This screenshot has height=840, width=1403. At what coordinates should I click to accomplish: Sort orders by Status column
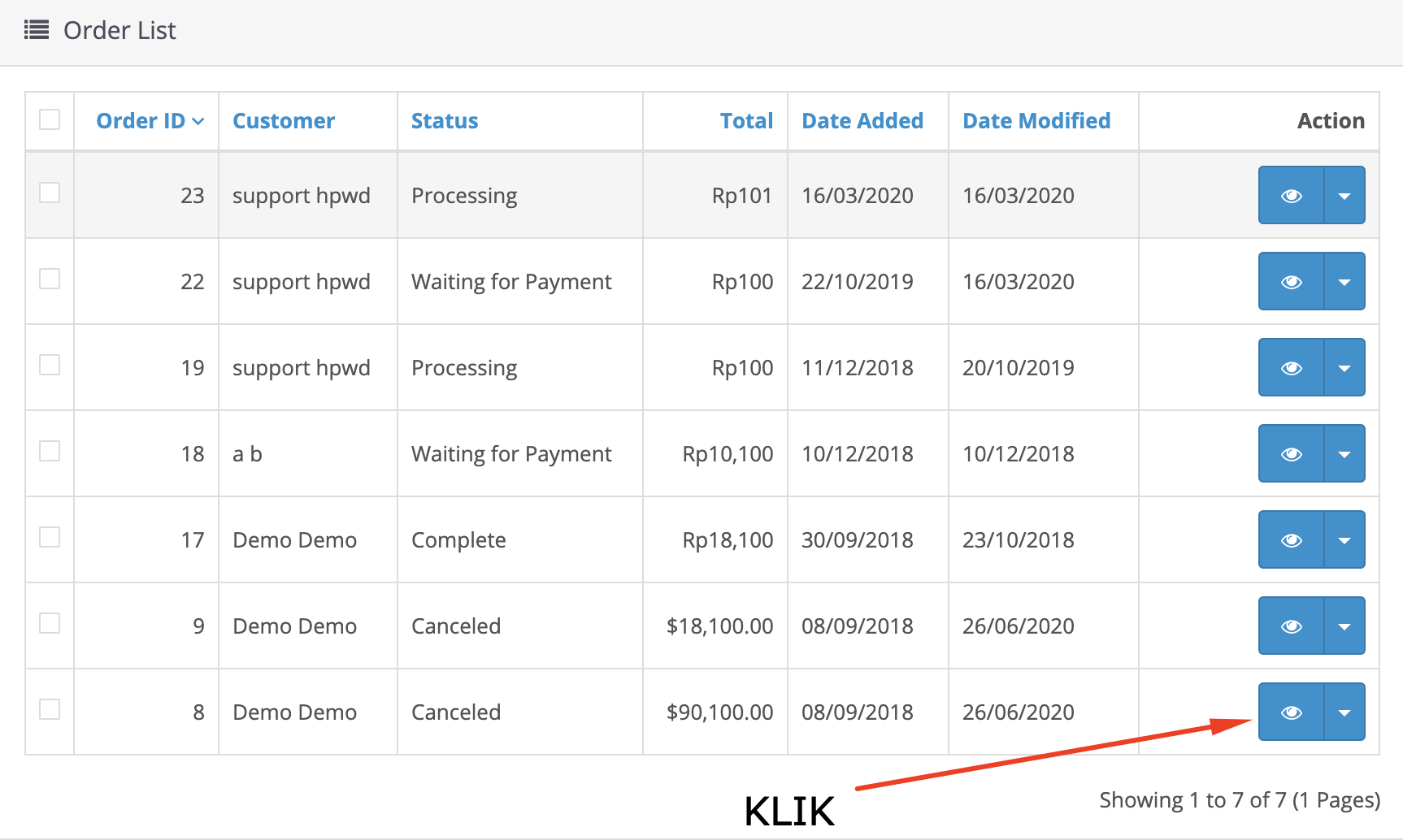pyautogui.click(x=445, y=121)
